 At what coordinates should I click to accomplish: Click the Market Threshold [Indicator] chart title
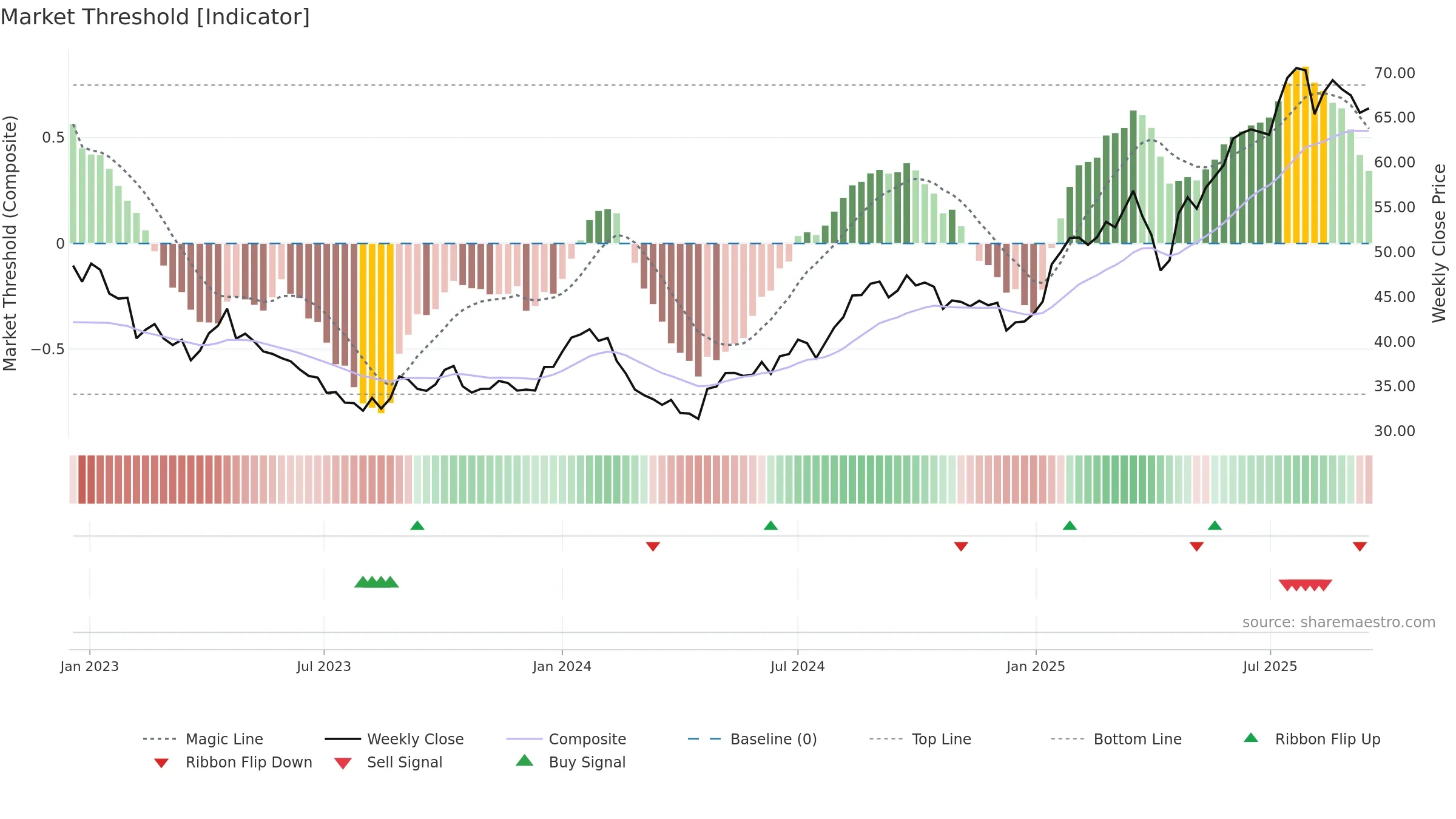(155, 17)
